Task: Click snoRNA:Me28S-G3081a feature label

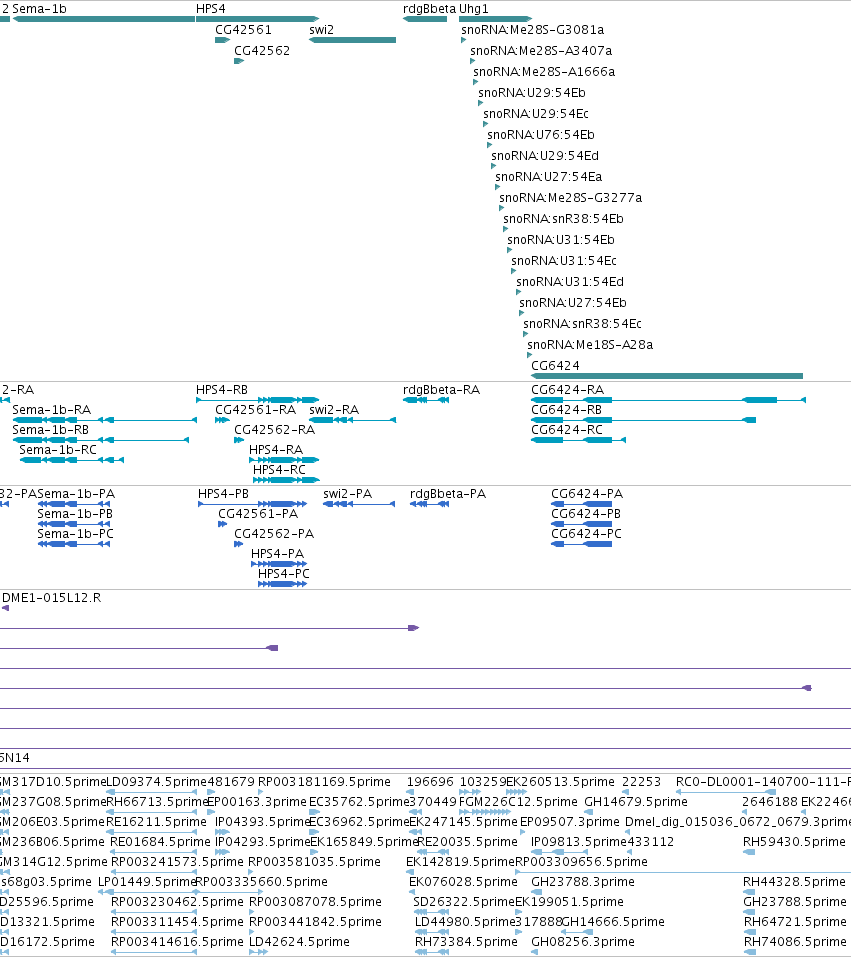Action: (x=532, y=30)
